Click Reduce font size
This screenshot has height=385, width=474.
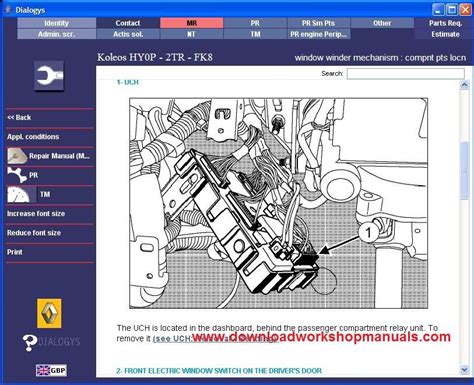click(34, 233)
